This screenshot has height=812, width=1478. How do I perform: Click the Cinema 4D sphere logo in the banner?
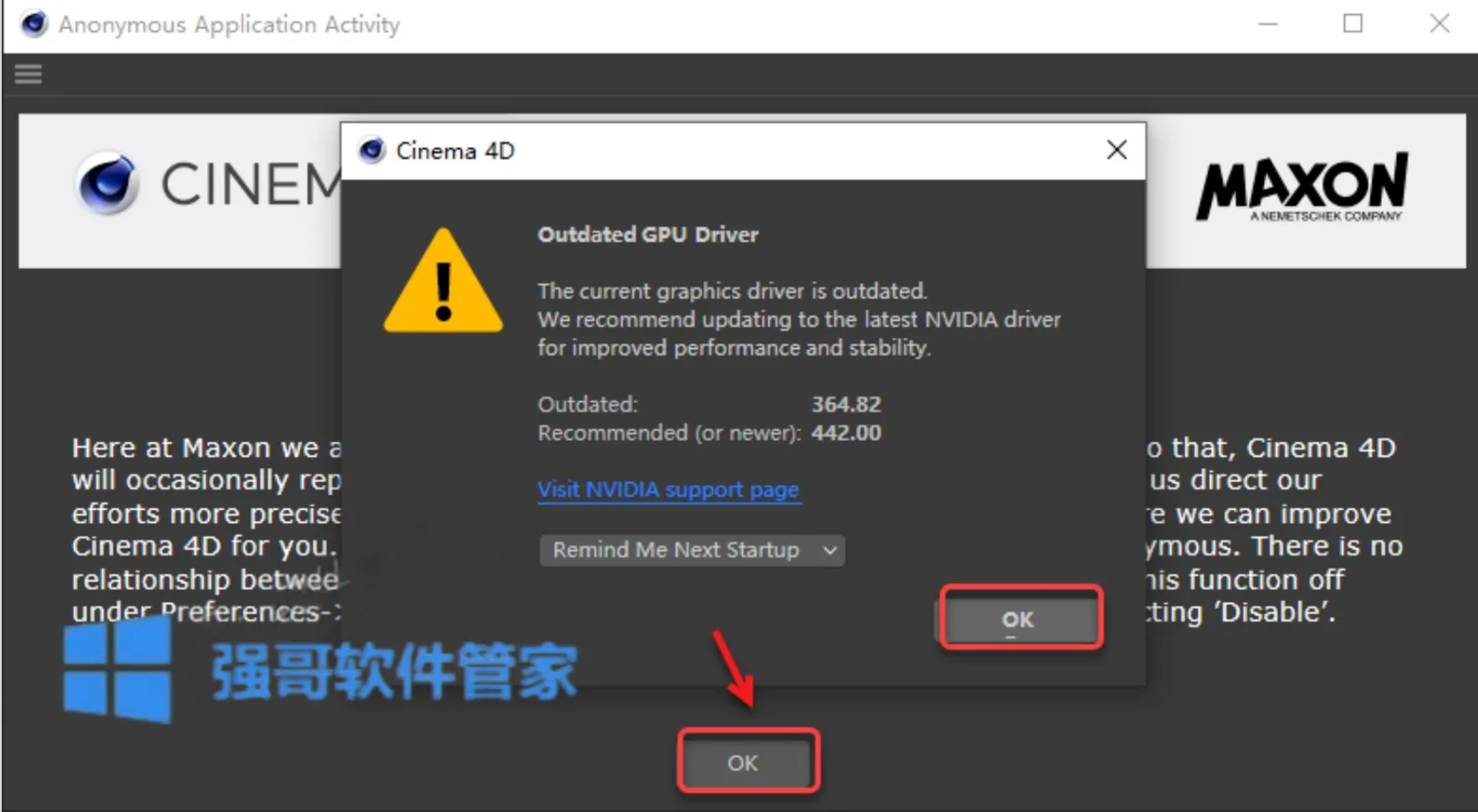coord(108,184)
